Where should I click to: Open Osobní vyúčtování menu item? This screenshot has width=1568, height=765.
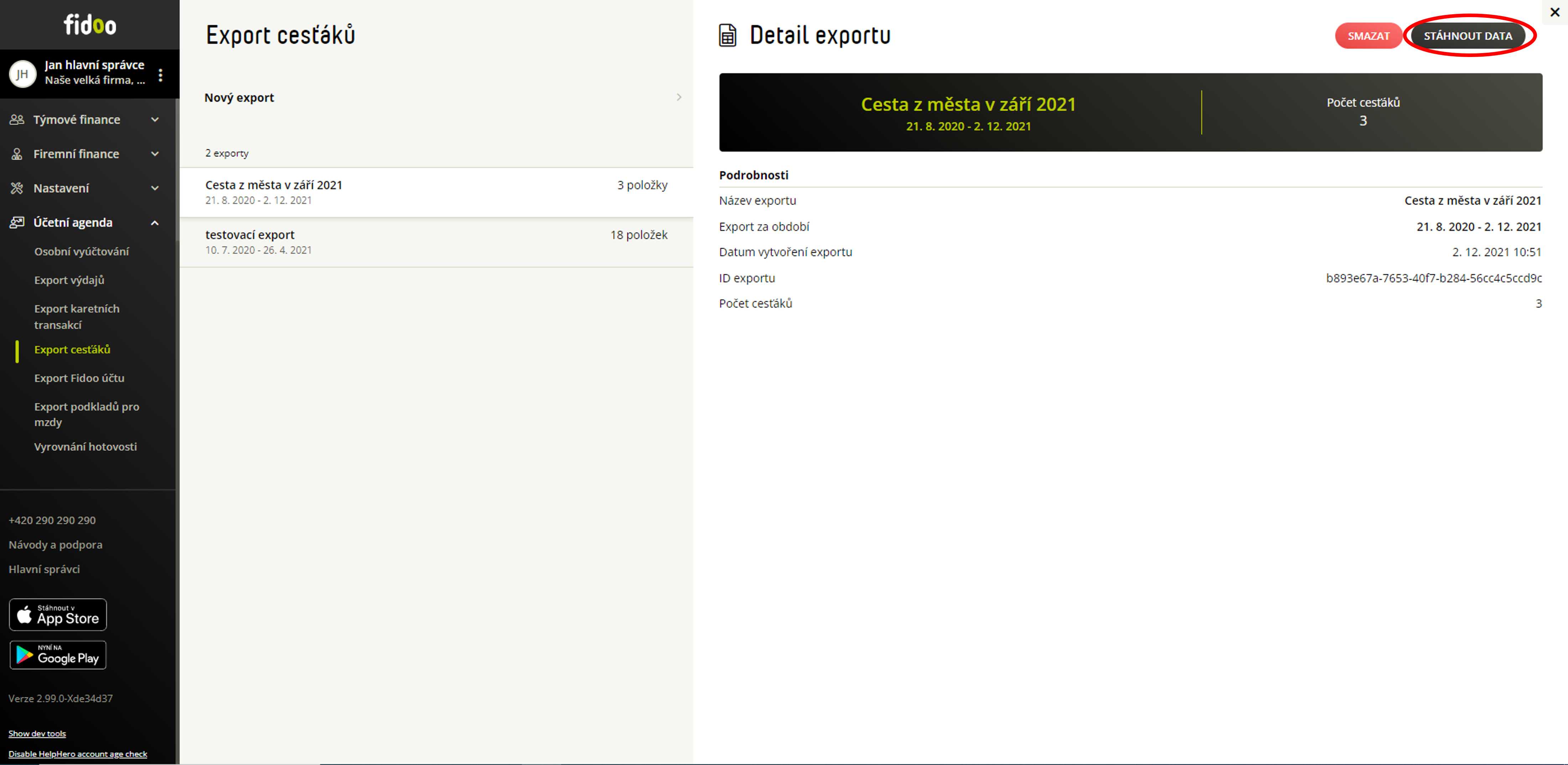click(82, 251)
